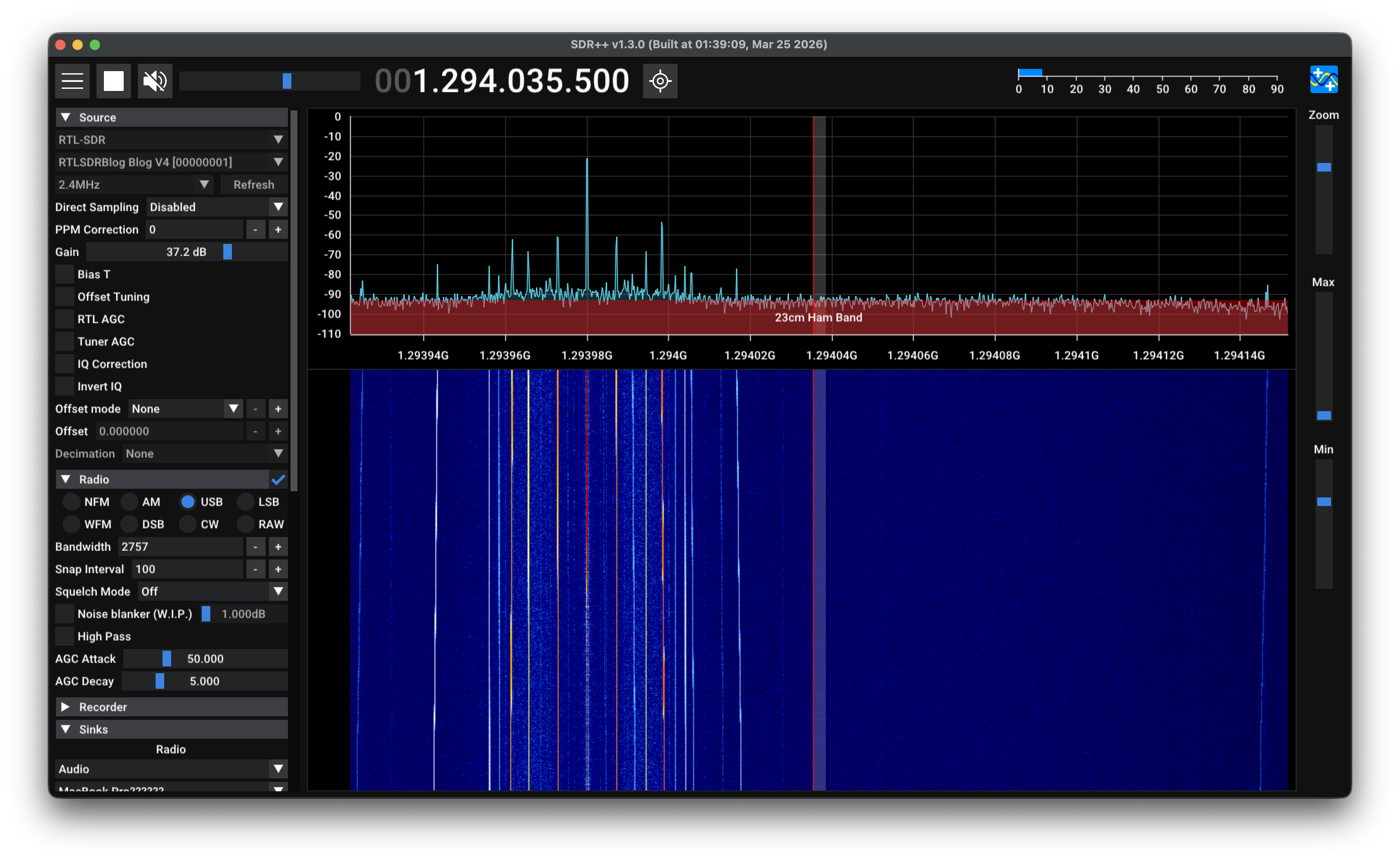The image size is (1400, 862).
Task: Select the NFM demodulation mode
Action: 71,502
